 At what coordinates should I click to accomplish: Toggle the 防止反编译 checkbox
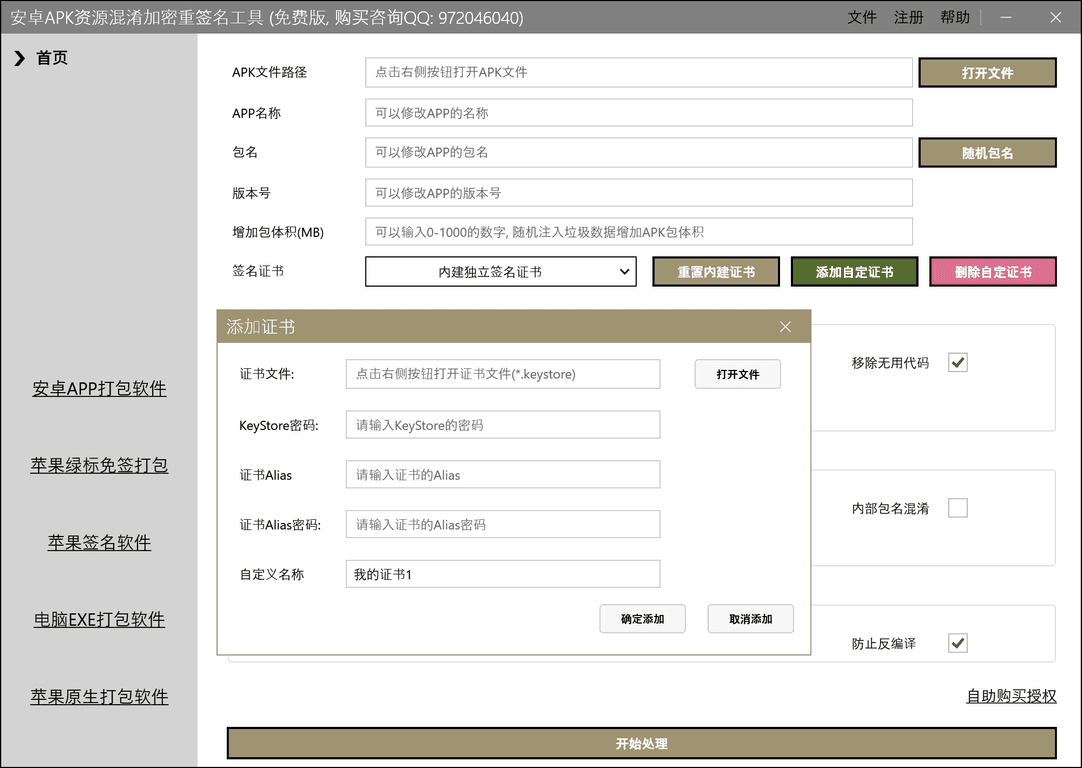click(x=957, y=643)
